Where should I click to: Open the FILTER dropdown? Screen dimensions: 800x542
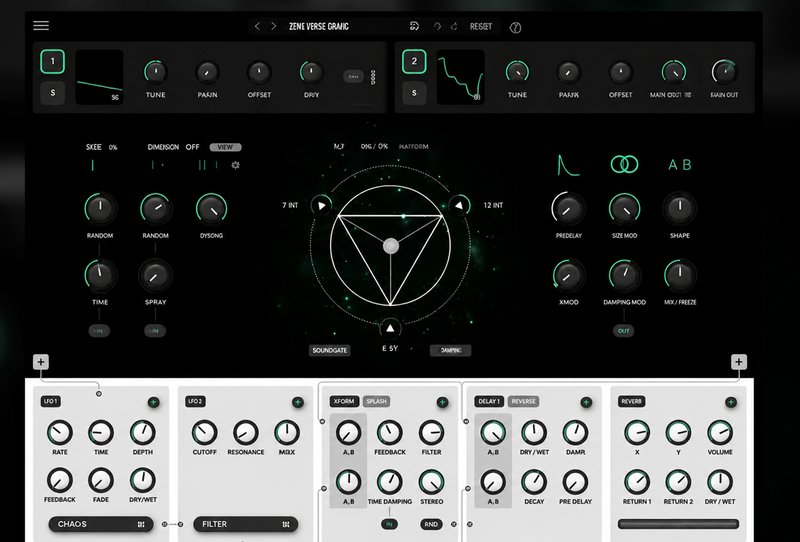(245, 524)
